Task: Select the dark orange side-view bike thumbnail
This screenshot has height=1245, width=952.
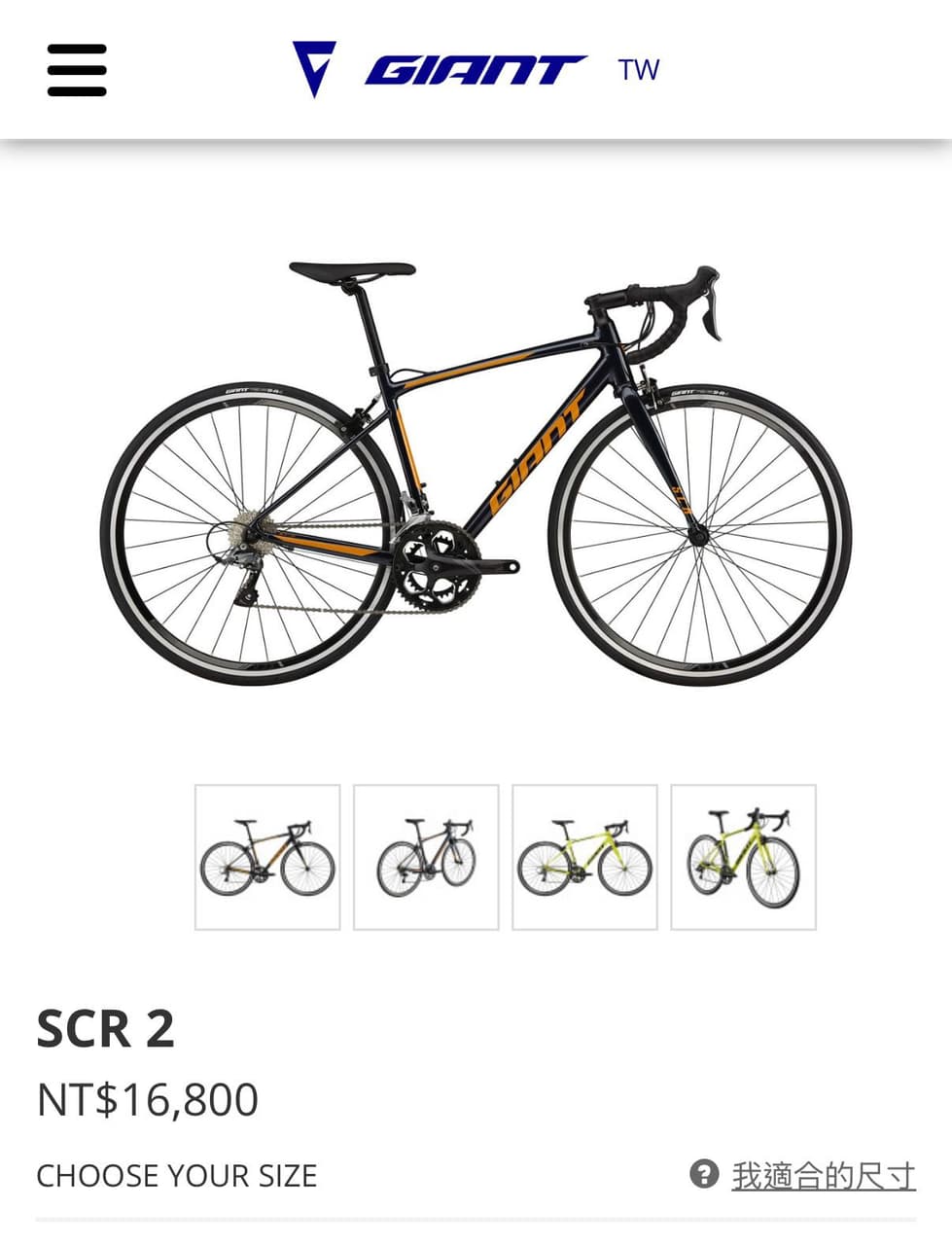Action: point(267,857)
